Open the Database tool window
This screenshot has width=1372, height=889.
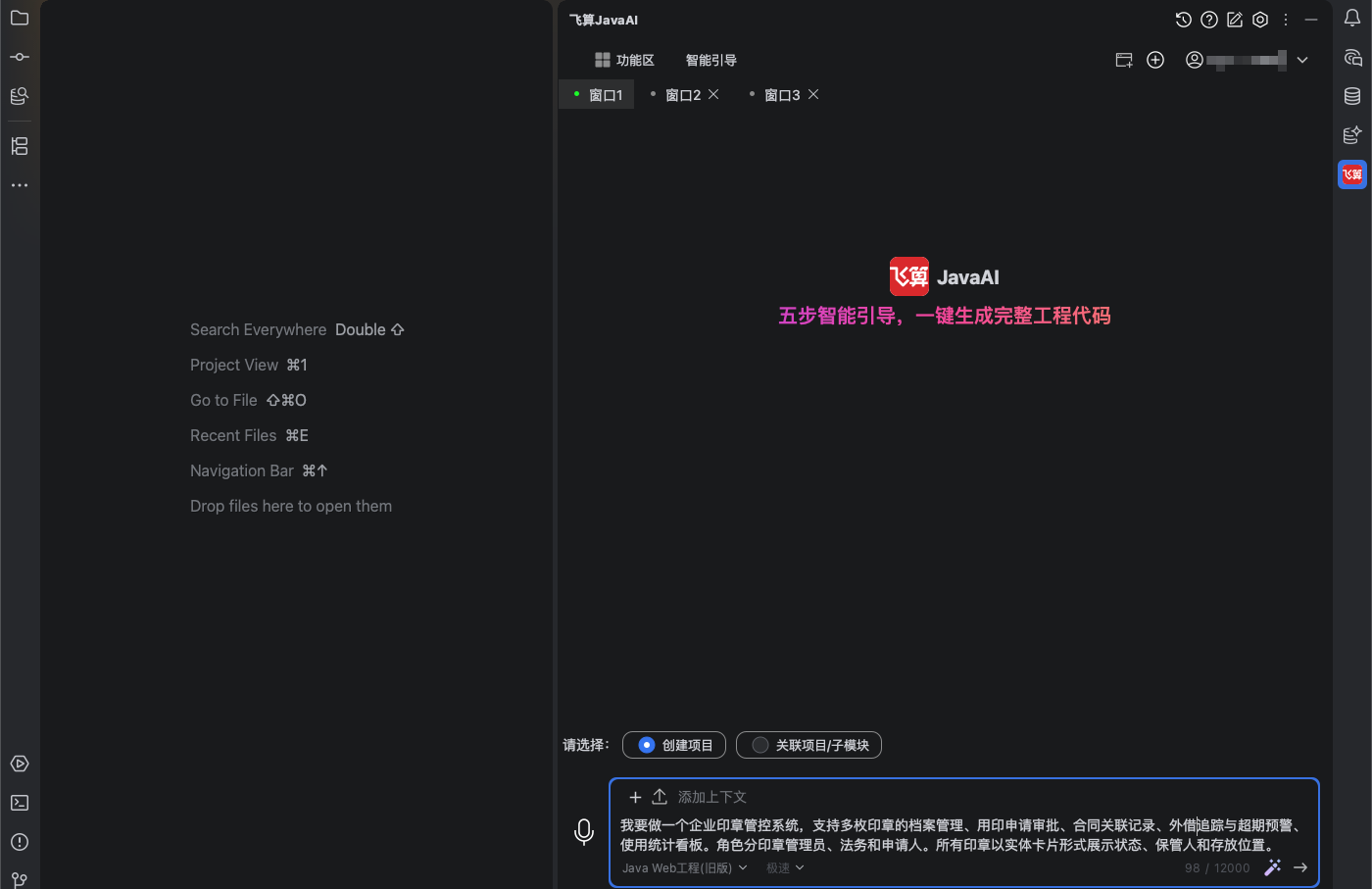click(1352, 96)
